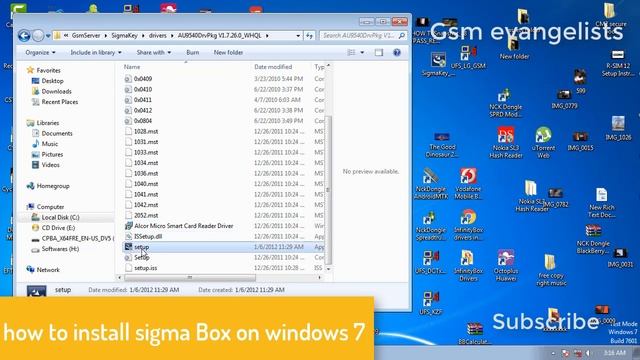Open the Octoplus Huawei desktop icon

506,266
